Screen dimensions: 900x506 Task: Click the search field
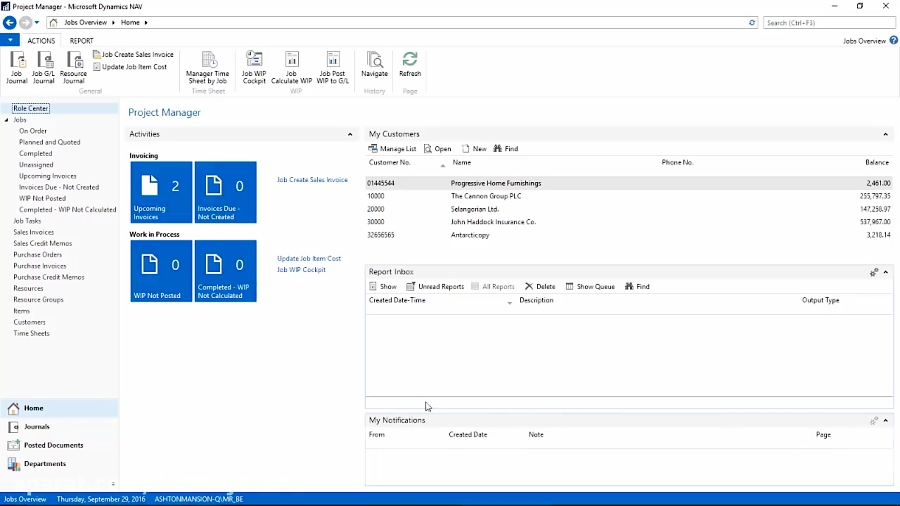pos(829,23)
